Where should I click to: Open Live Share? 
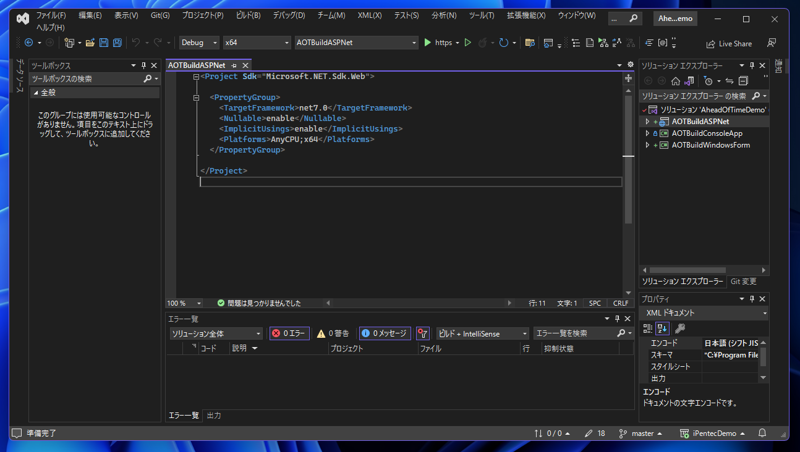coord(729,44)
